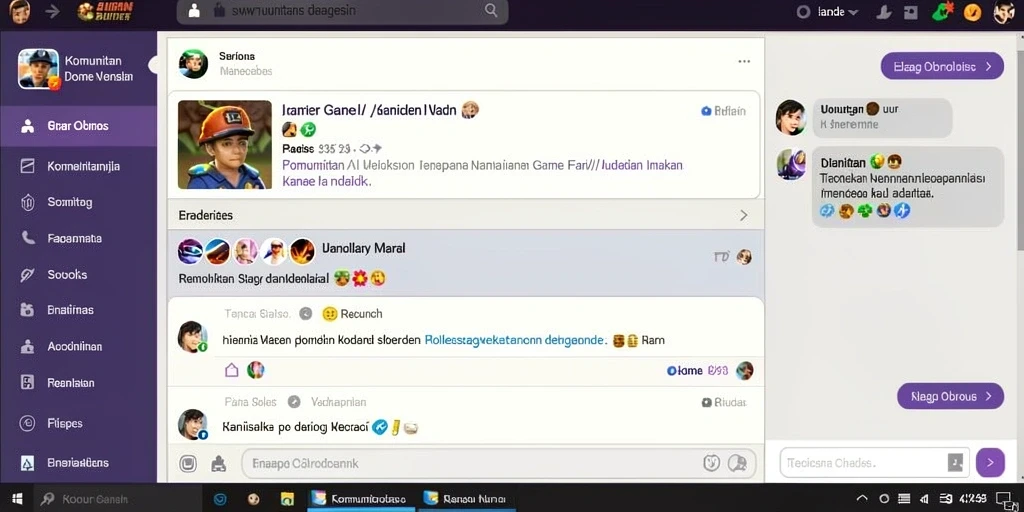Image resolution: width=1024 pixels, height=512 pixels.
Task: Focus the Enaapo Cälrodoannk message field
Action: pyautogui.click(x=499, y=464)
